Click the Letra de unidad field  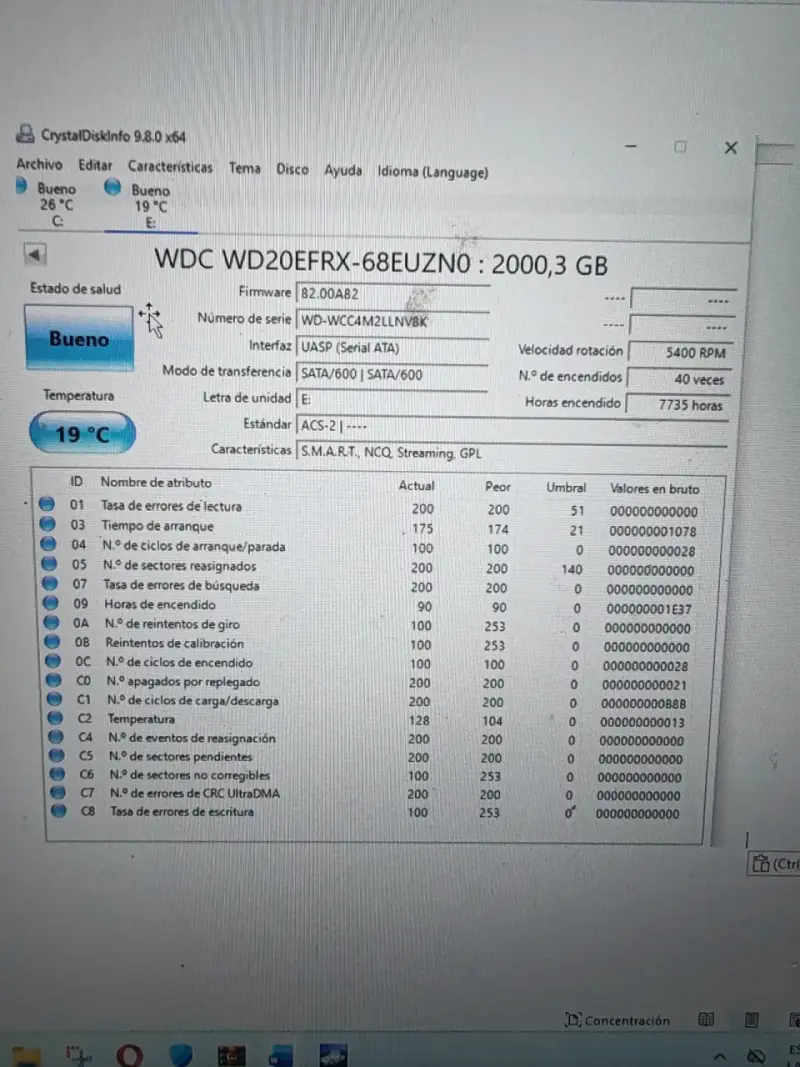(x=392, y=400)
